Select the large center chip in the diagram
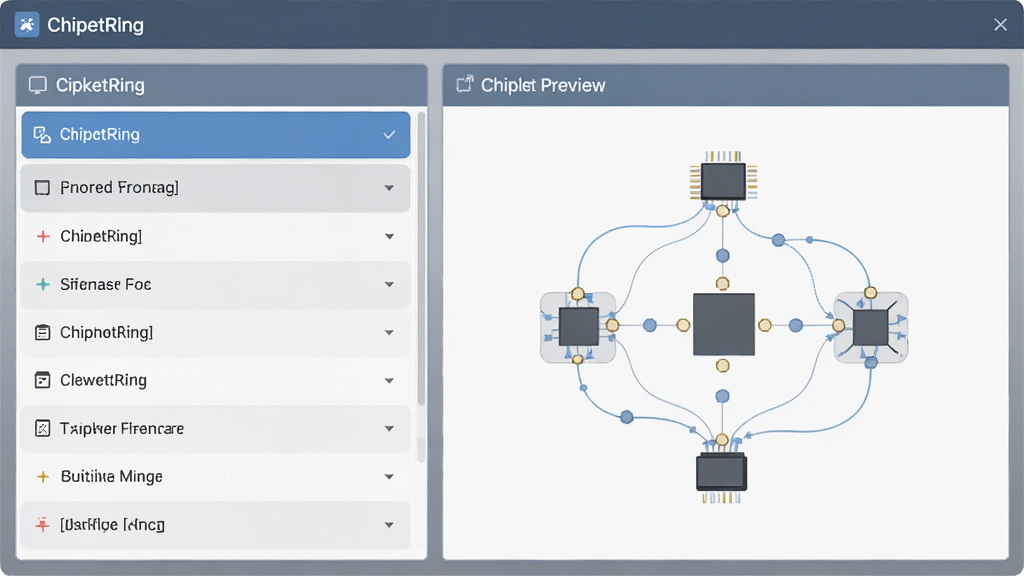The width and height of the screenshot is (1024, 576). (x=724, y=325)
